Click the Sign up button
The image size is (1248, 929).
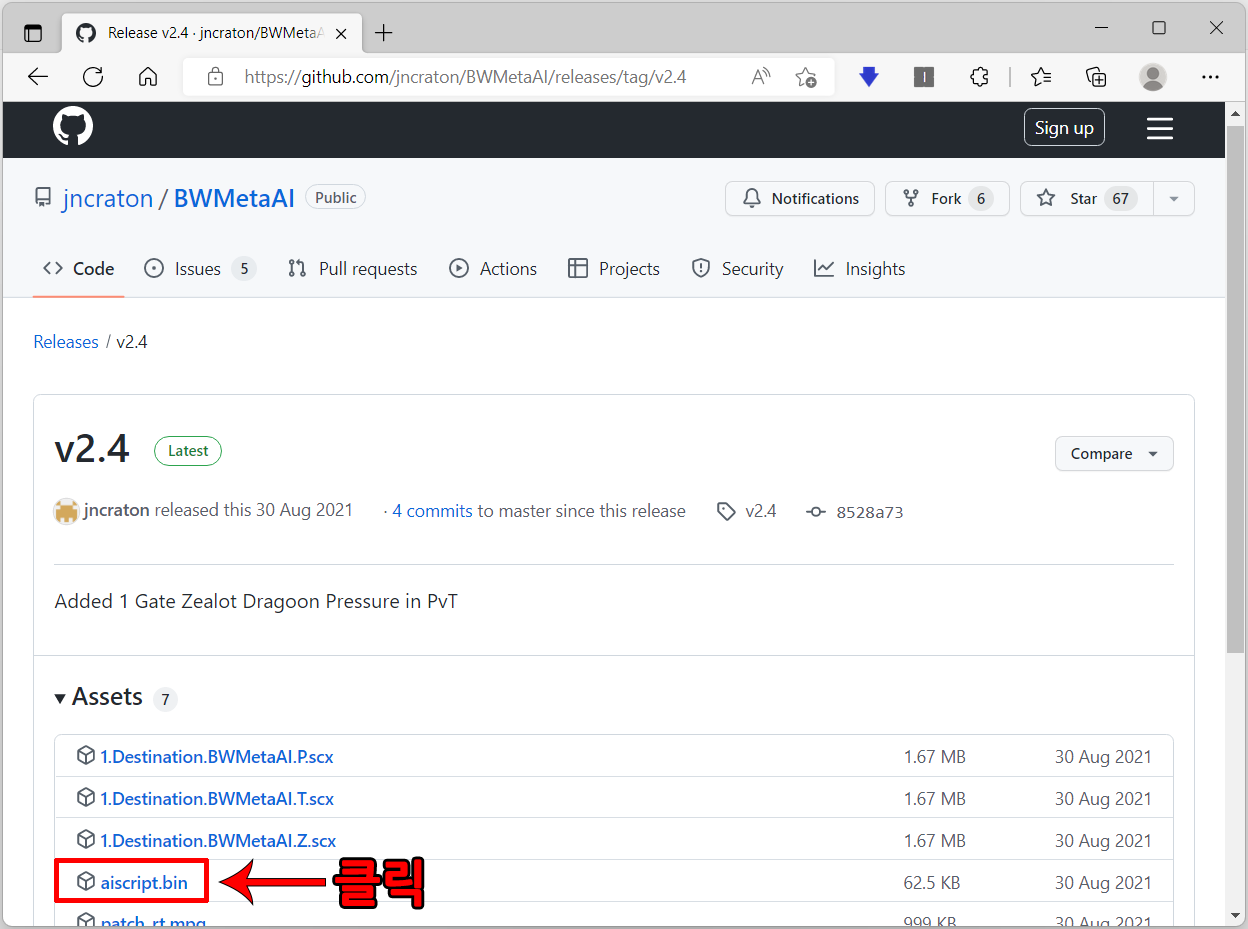tap(1064, 128)
